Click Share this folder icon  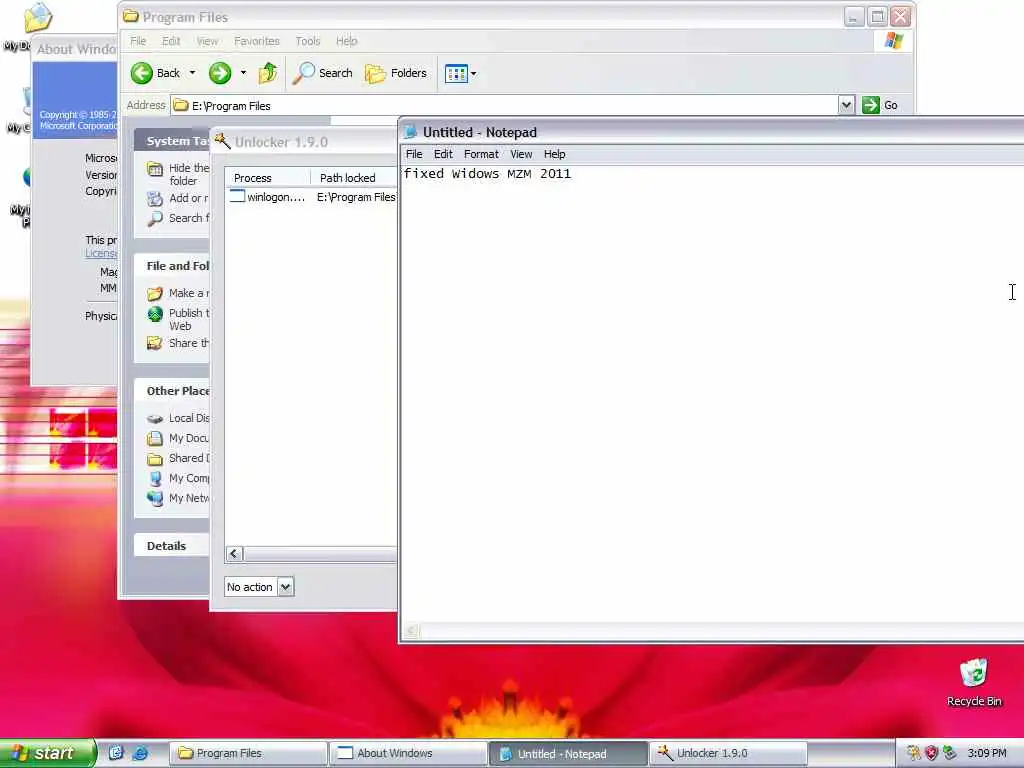click(155, 343)
